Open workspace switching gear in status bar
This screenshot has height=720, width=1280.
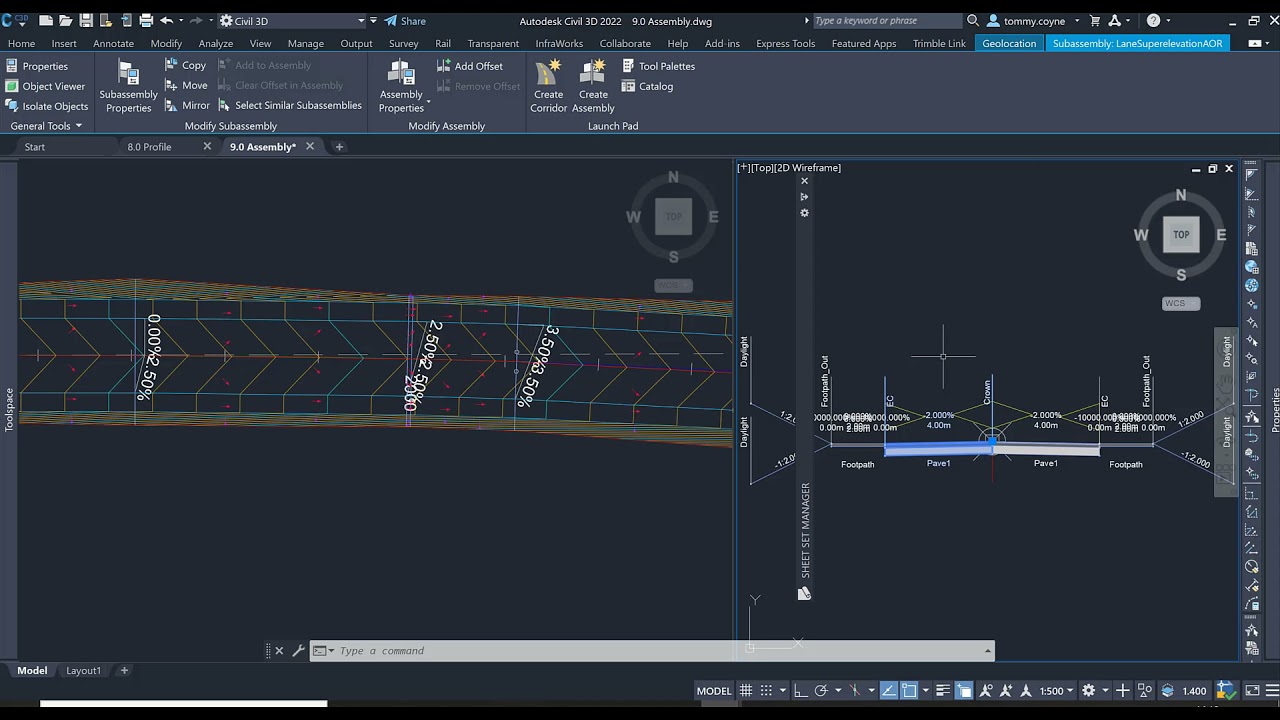pyautogui.click(x=1089, y=691)
